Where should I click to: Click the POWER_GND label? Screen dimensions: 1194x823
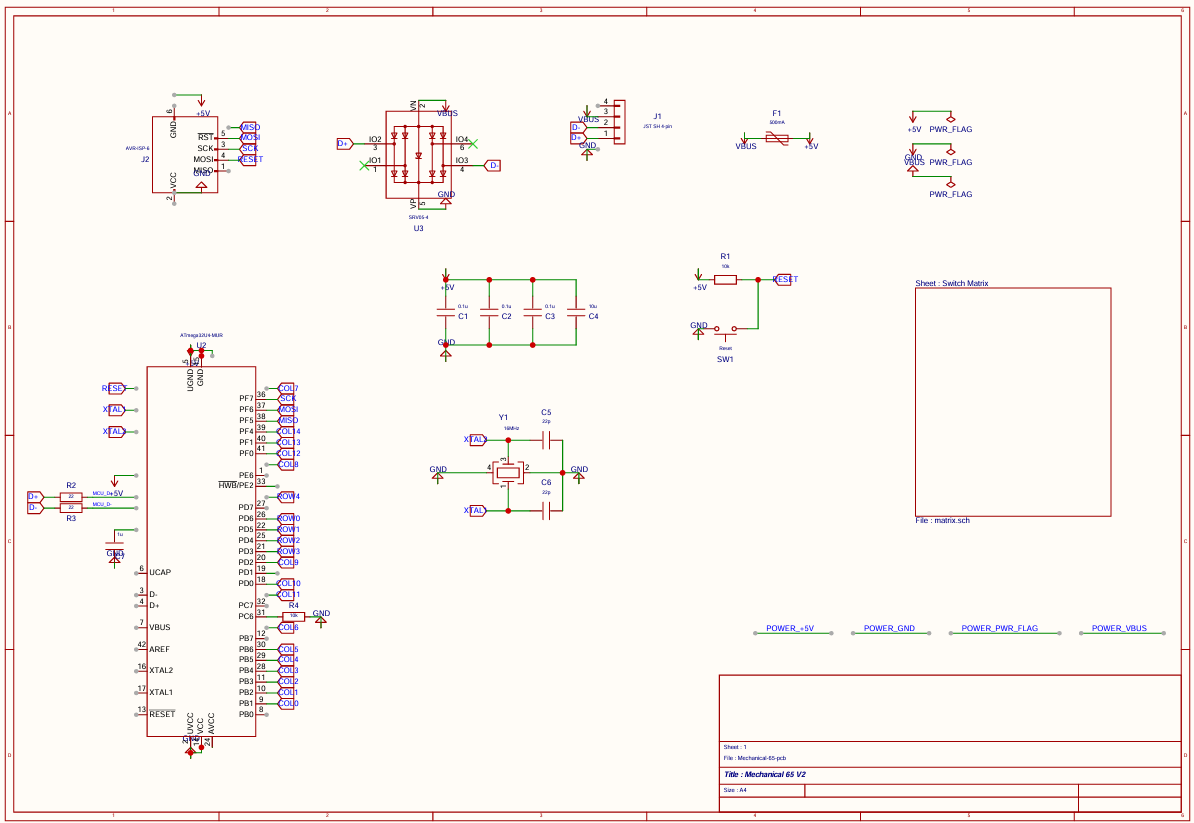click(x=889, y=629)
